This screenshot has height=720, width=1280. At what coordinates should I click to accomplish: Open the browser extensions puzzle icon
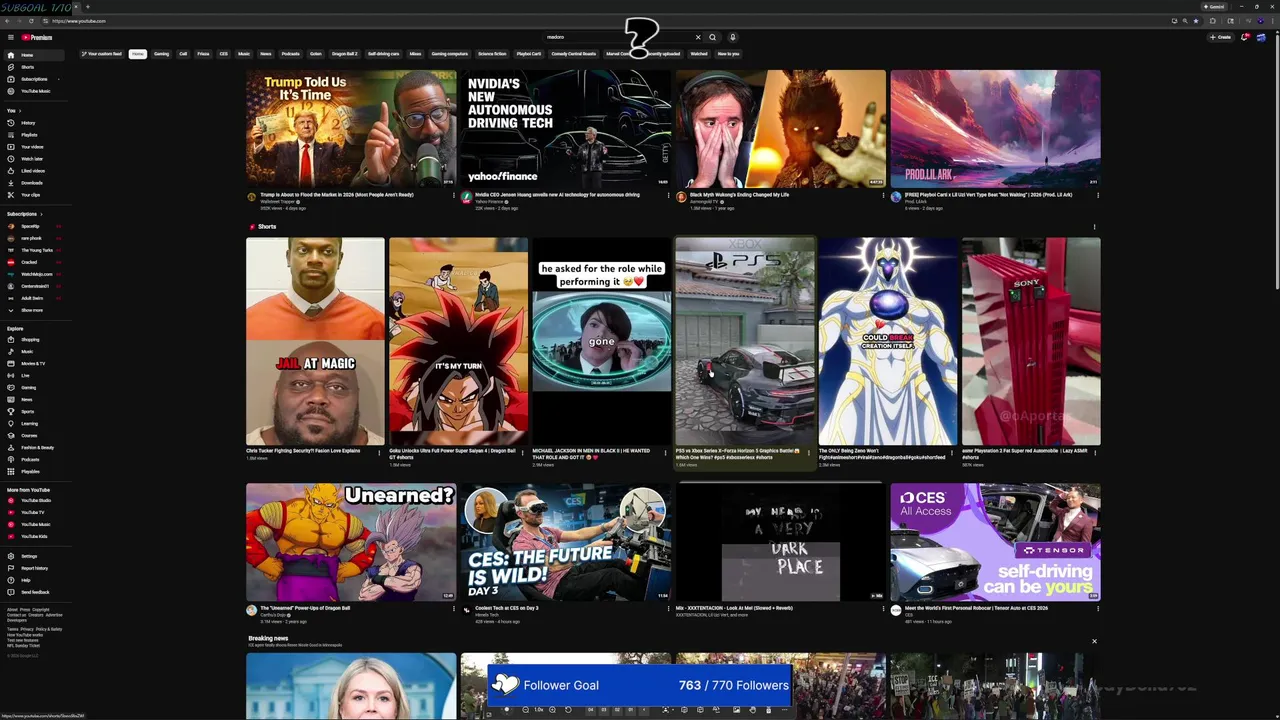[1213, 21]
